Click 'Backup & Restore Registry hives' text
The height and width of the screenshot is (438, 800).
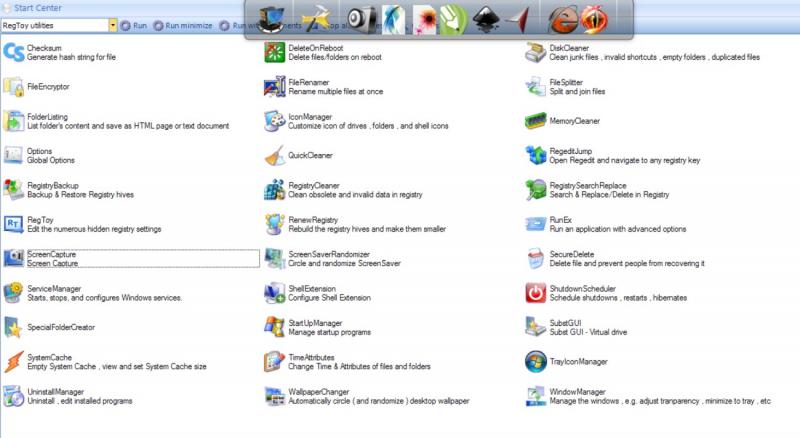coord(81,194)
